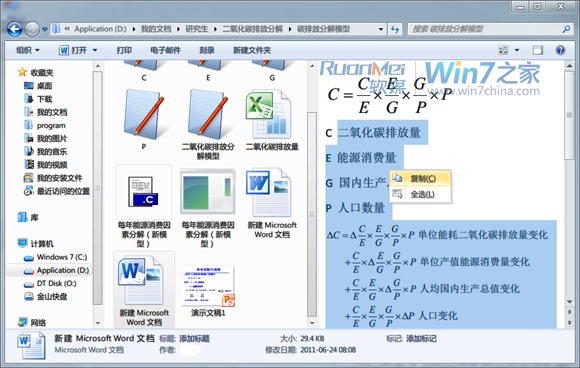Click the magnifier search icon

pyautogui.click(x=566, y=29)
